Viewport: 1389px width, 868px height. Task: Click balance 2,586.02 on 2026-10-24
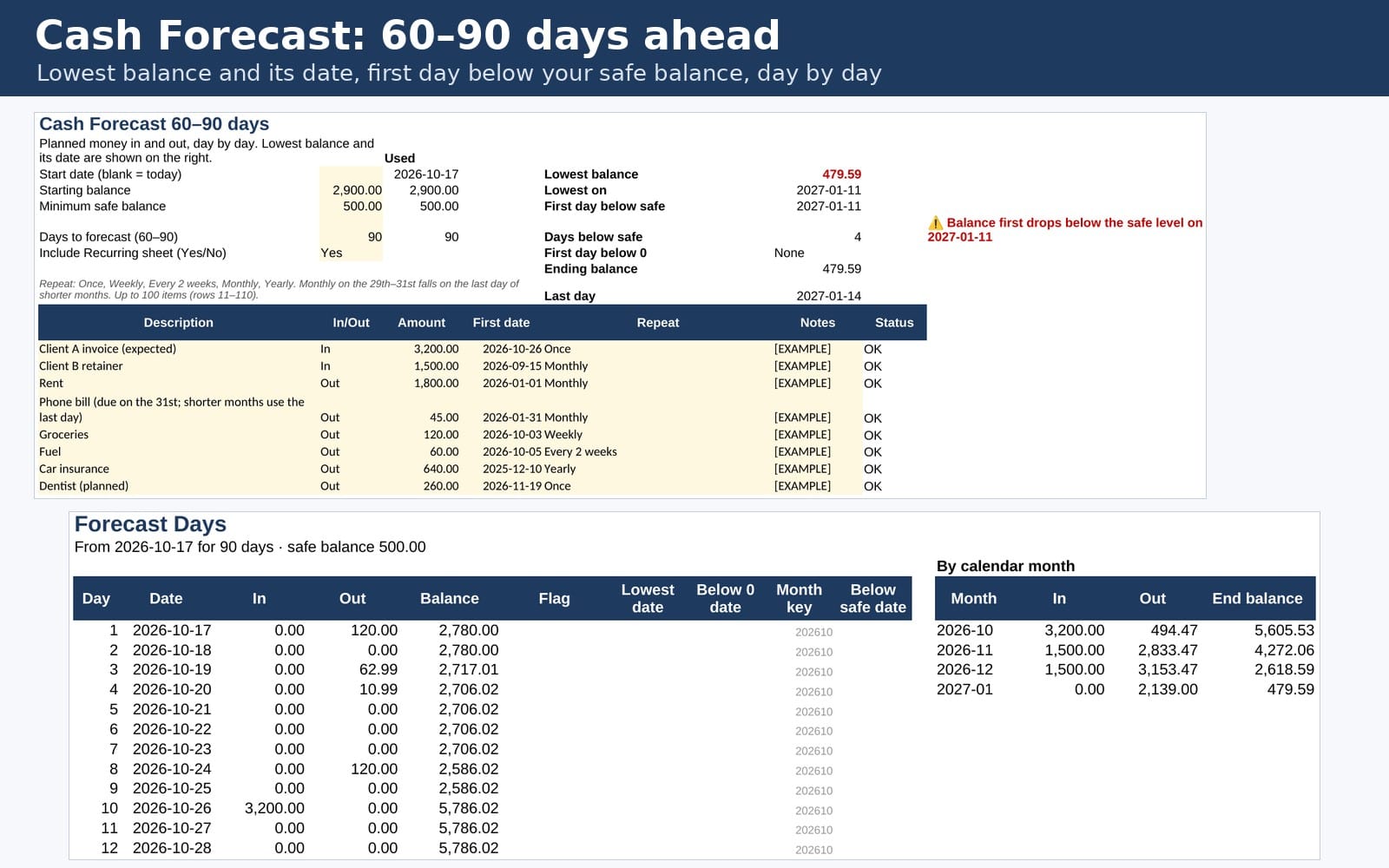pos(469,770)
